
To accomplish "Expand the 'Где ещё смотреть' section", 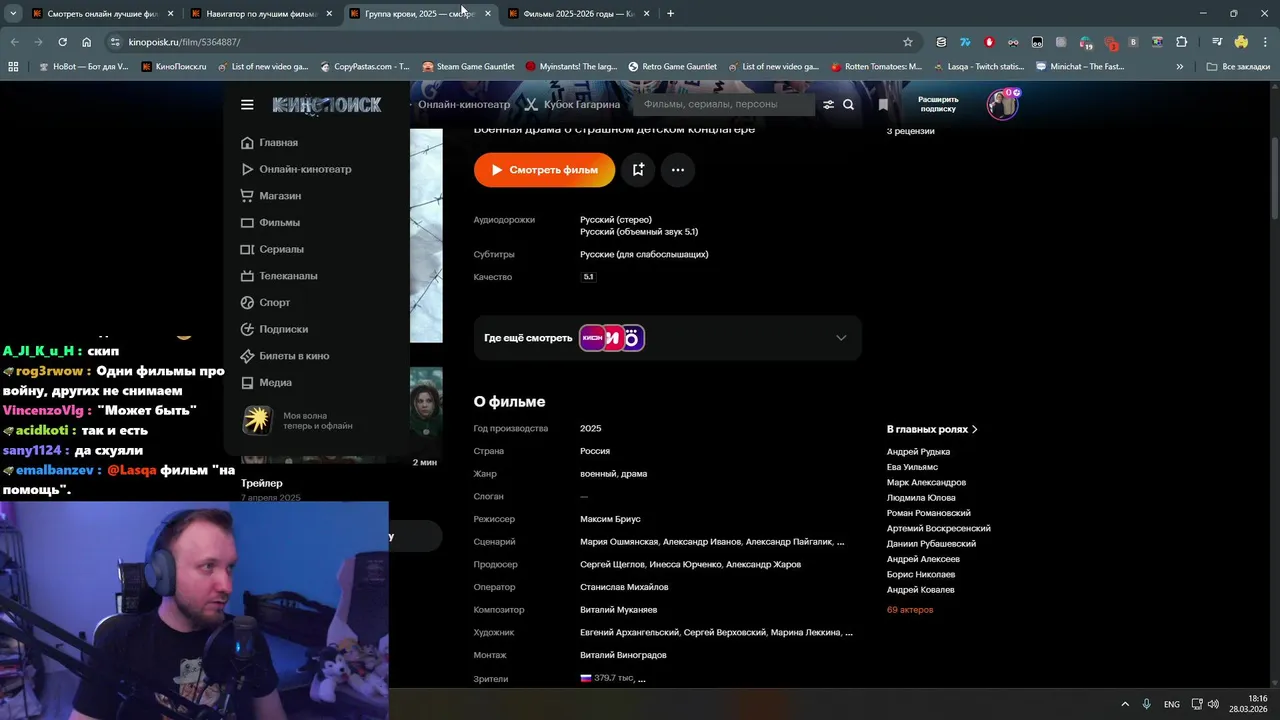I will (x=667, y=338).
